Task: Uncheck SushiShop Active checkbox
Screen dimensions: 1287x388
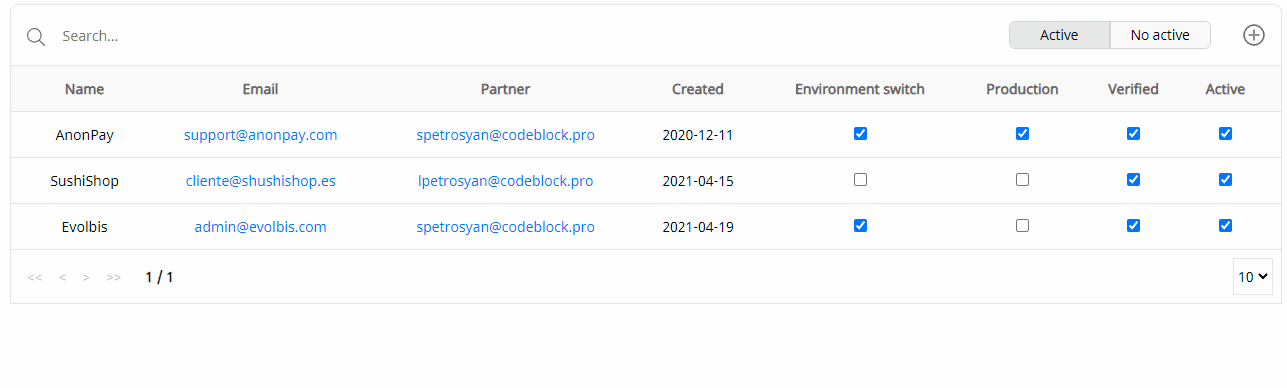Action: coord(1225,180)
